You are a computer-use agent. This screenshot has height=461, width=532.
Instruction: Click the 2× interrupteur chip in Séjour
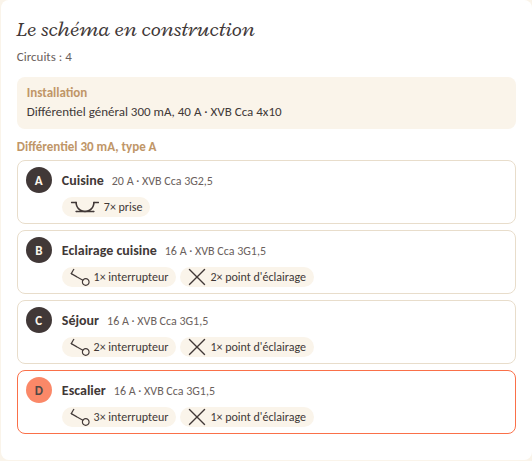click(119, 347)
